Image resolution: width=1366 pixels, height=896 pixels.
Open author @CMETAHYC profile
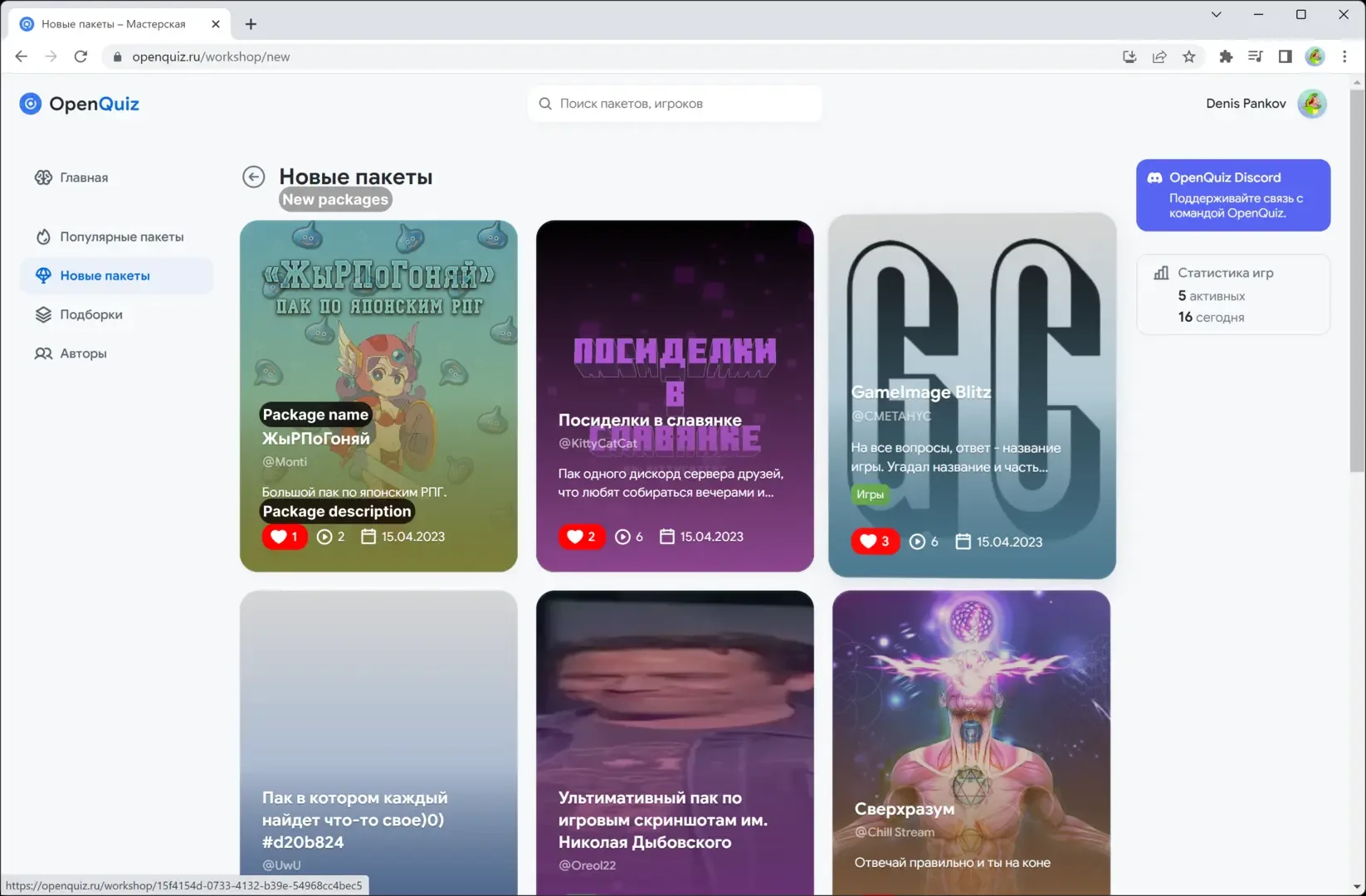click(x=891, y=416)
